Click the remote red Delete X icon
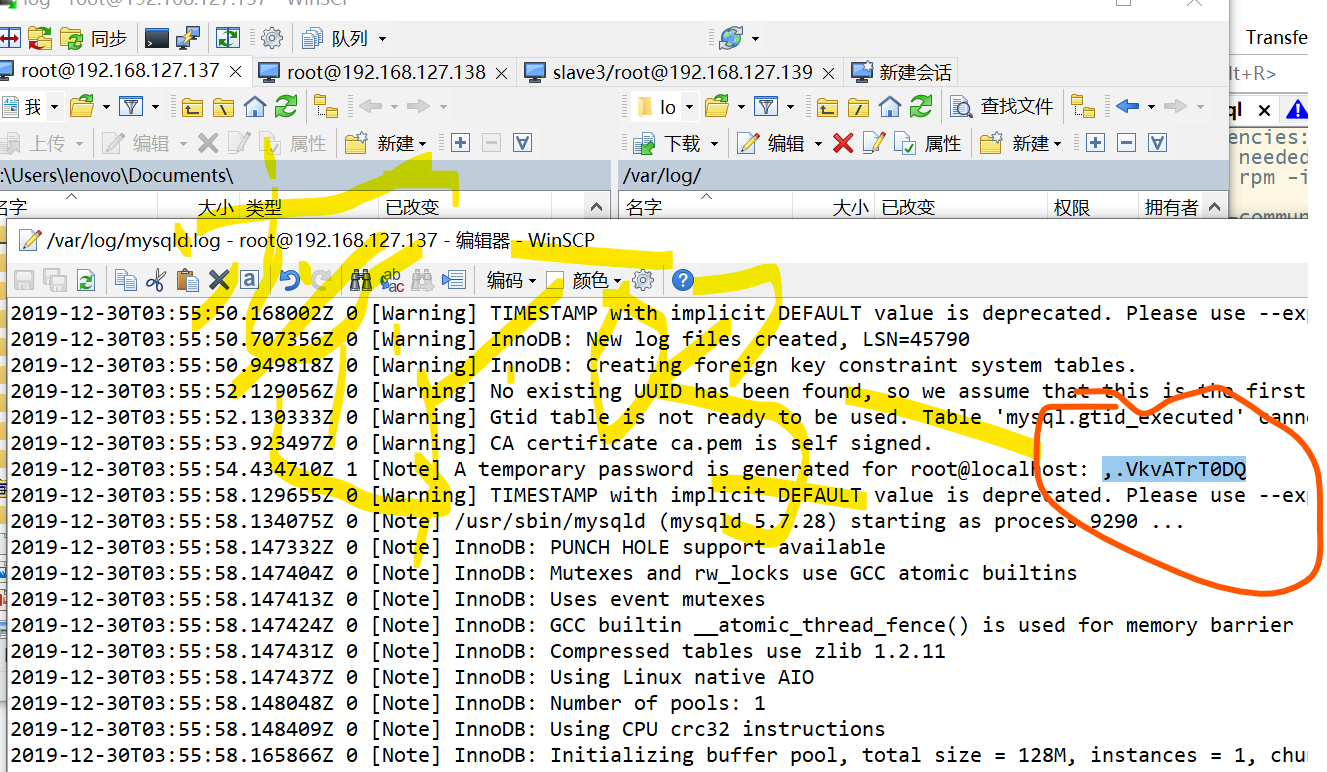Image resolution: width=1327 pixels, height=772 pixels. click(843, 143)
